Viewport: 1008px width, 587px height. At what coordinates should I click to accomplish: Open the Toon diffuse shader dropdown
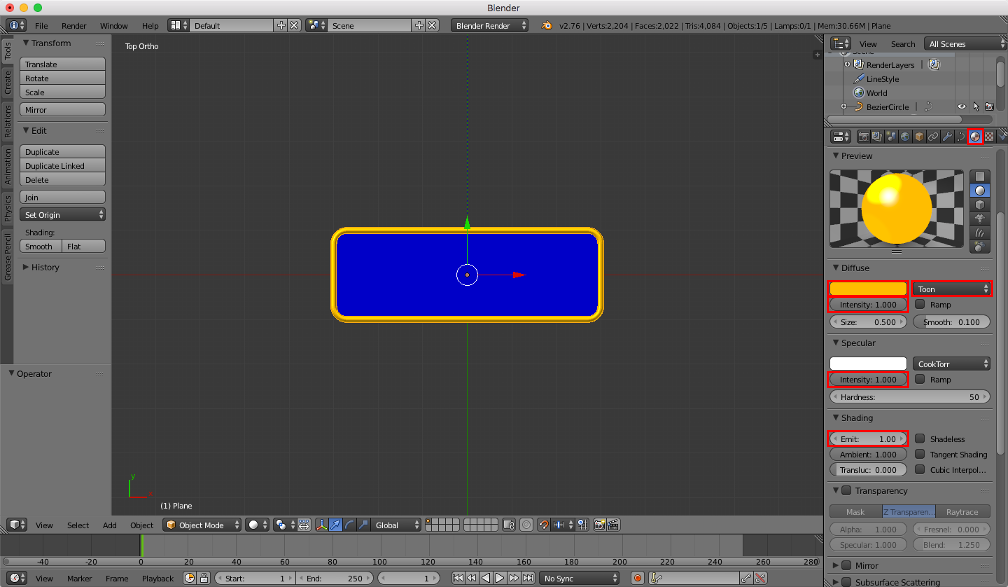952,289
